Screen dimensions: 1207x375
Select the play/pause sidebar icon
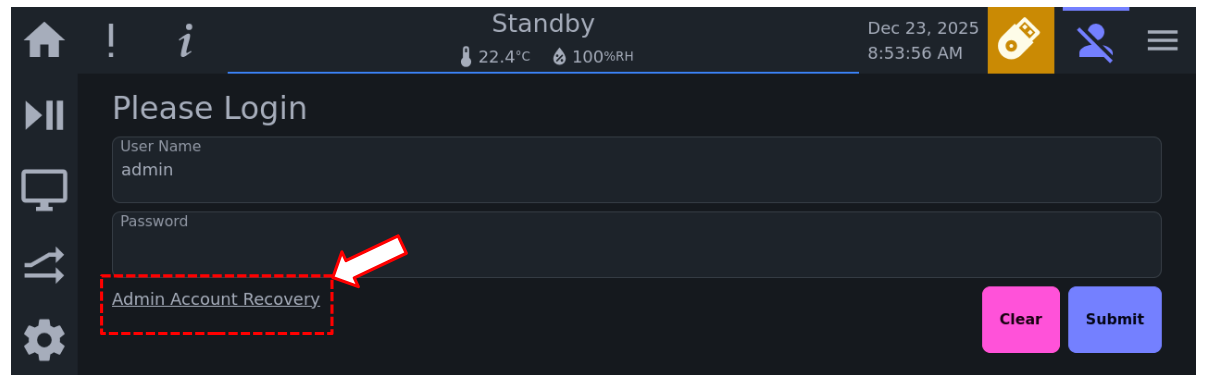click(45, 115)
